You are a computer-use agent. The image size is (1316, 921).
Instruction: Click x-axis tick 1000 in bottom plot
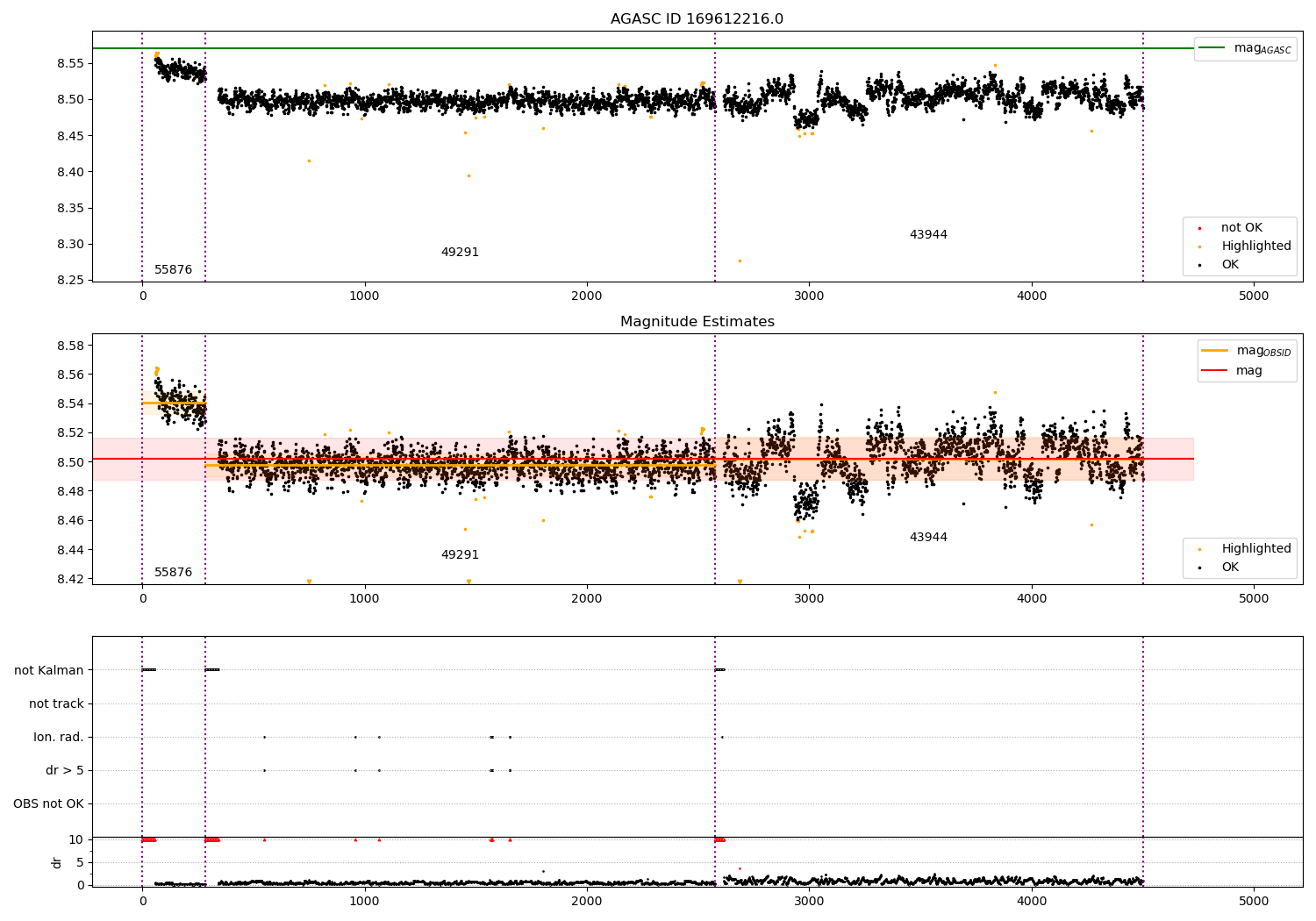point(364,901)
